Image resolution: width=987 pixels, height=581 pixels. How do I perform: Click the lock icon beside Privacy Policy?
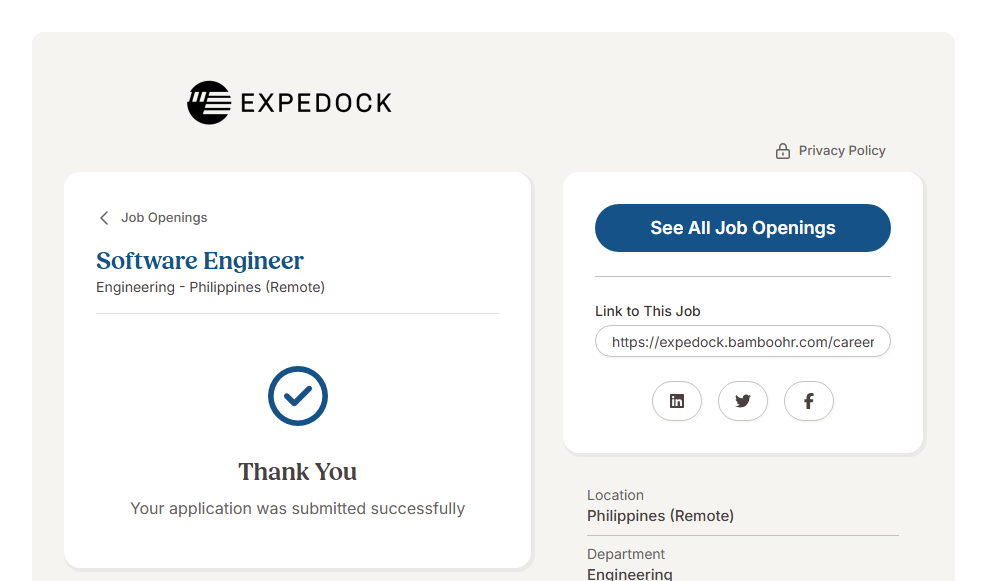[783, 151]
